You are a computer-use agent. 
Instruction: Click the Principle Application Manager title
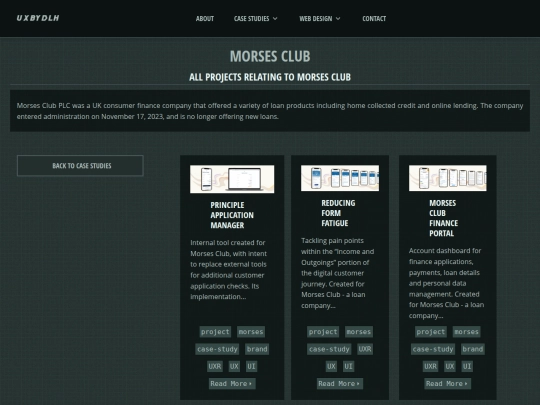coord(232,215)
